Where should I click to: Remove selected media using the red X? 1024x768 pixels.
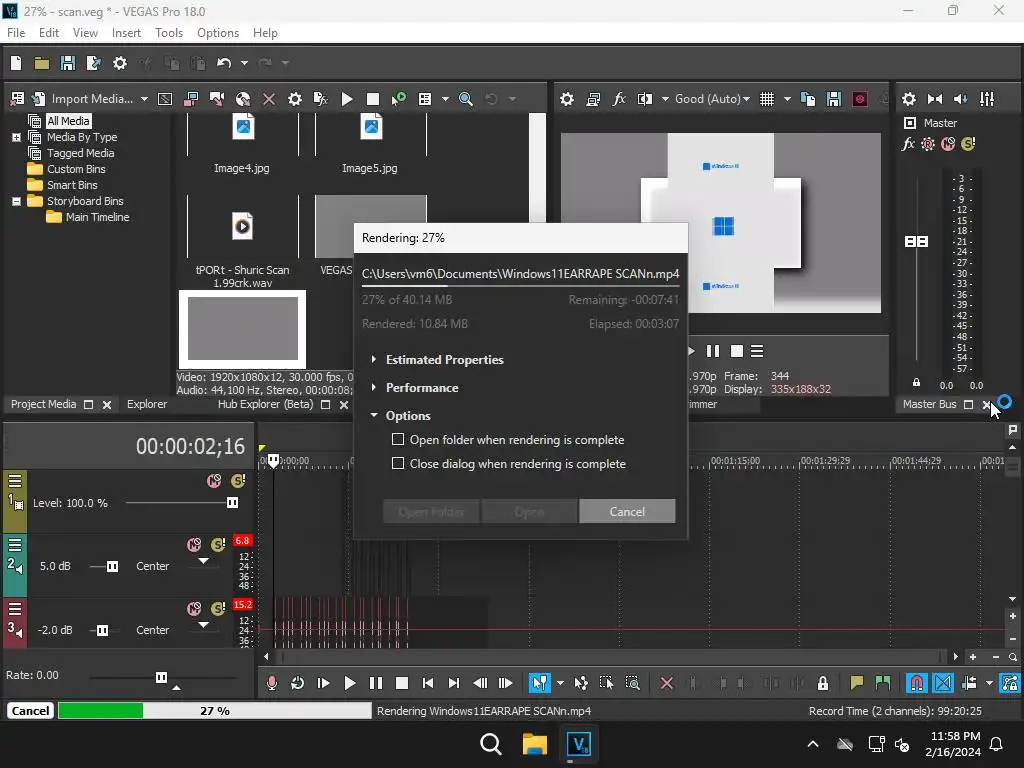[x=268, y=99]
